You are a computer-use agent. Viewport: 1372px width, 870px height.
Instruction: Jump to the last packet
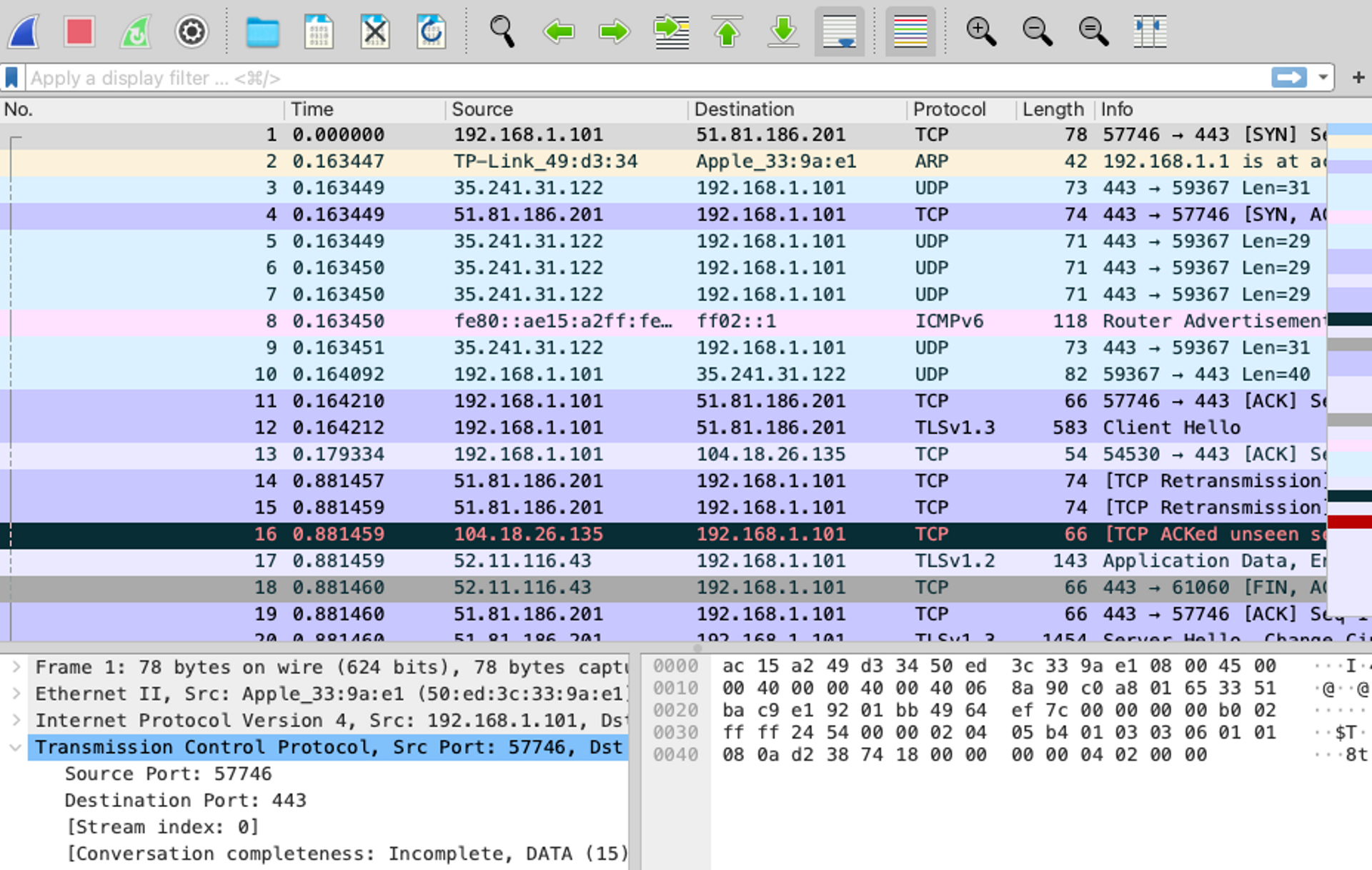click(783, 31)
